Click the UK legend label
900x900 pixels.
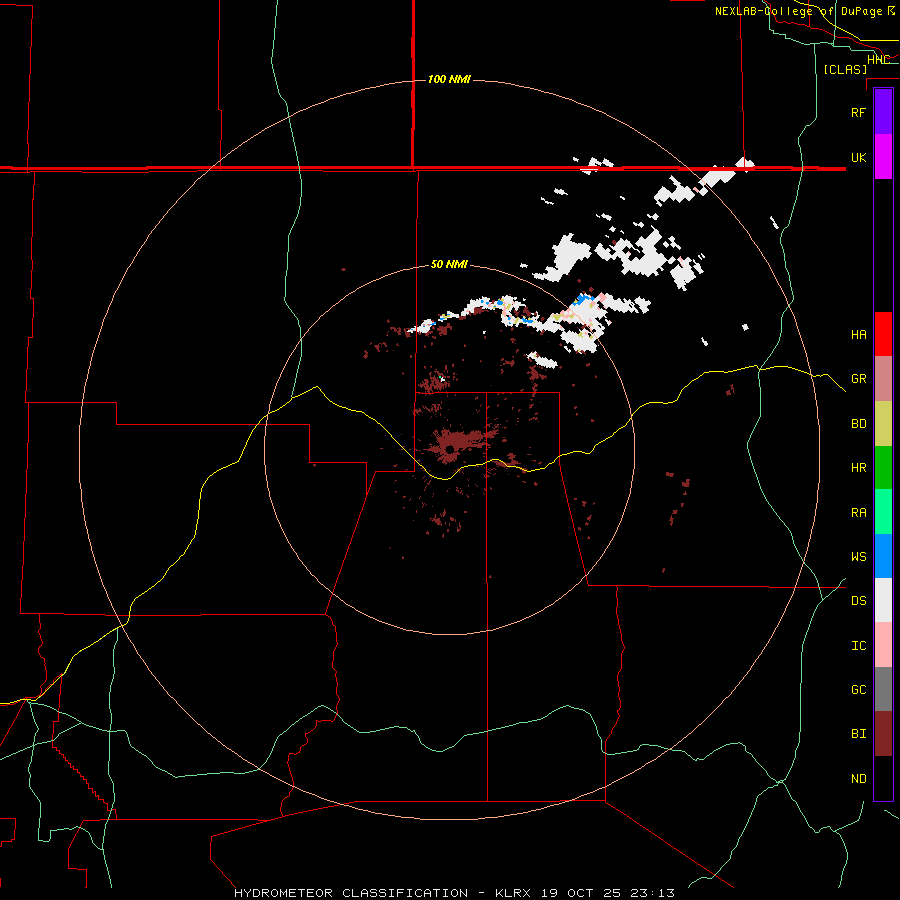859,157
